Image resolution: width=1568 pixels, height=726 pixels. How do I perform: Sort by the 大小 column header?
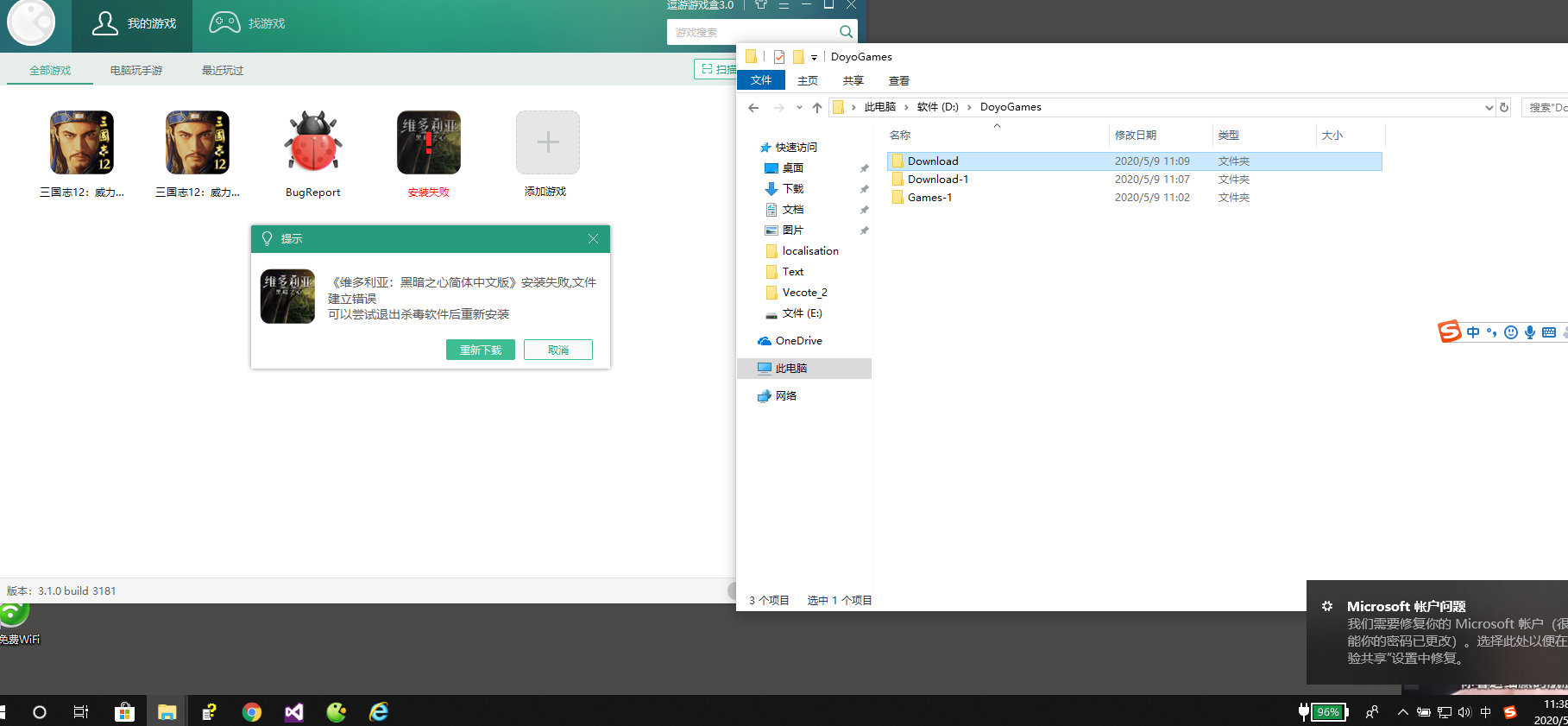point(1351,136)
